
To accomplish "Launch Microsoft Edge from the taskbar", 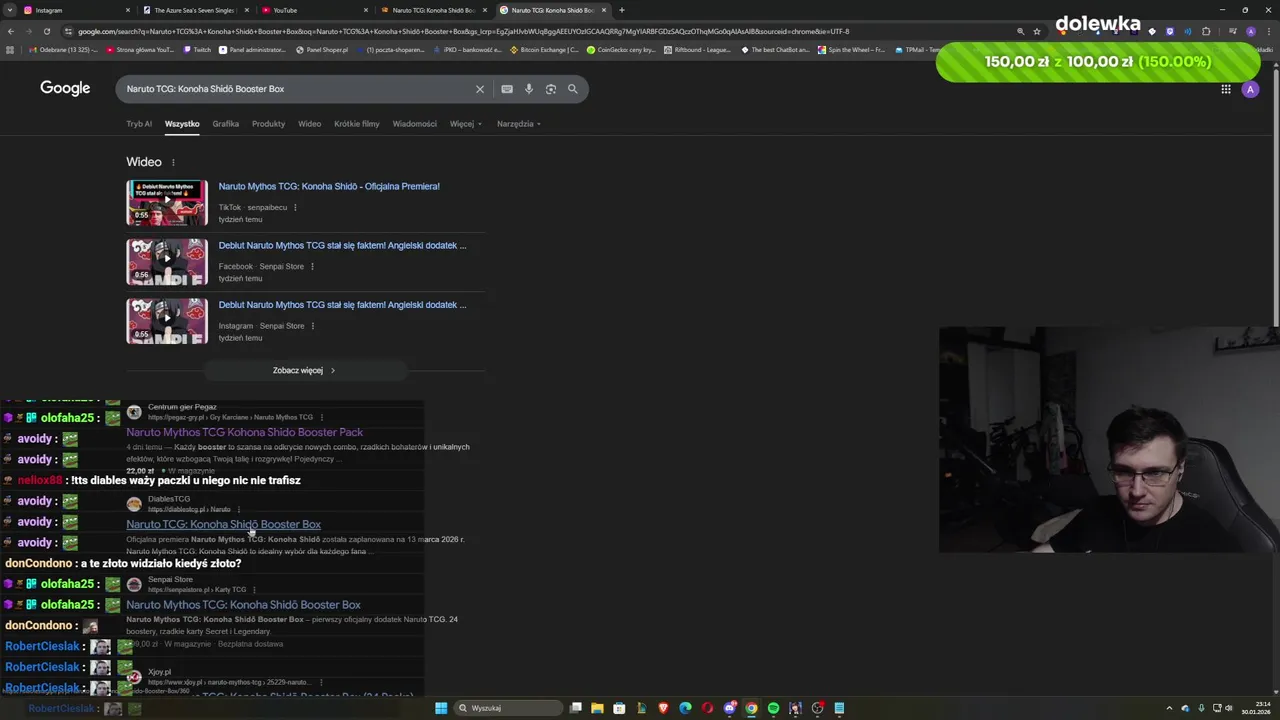I will point(685,708).
